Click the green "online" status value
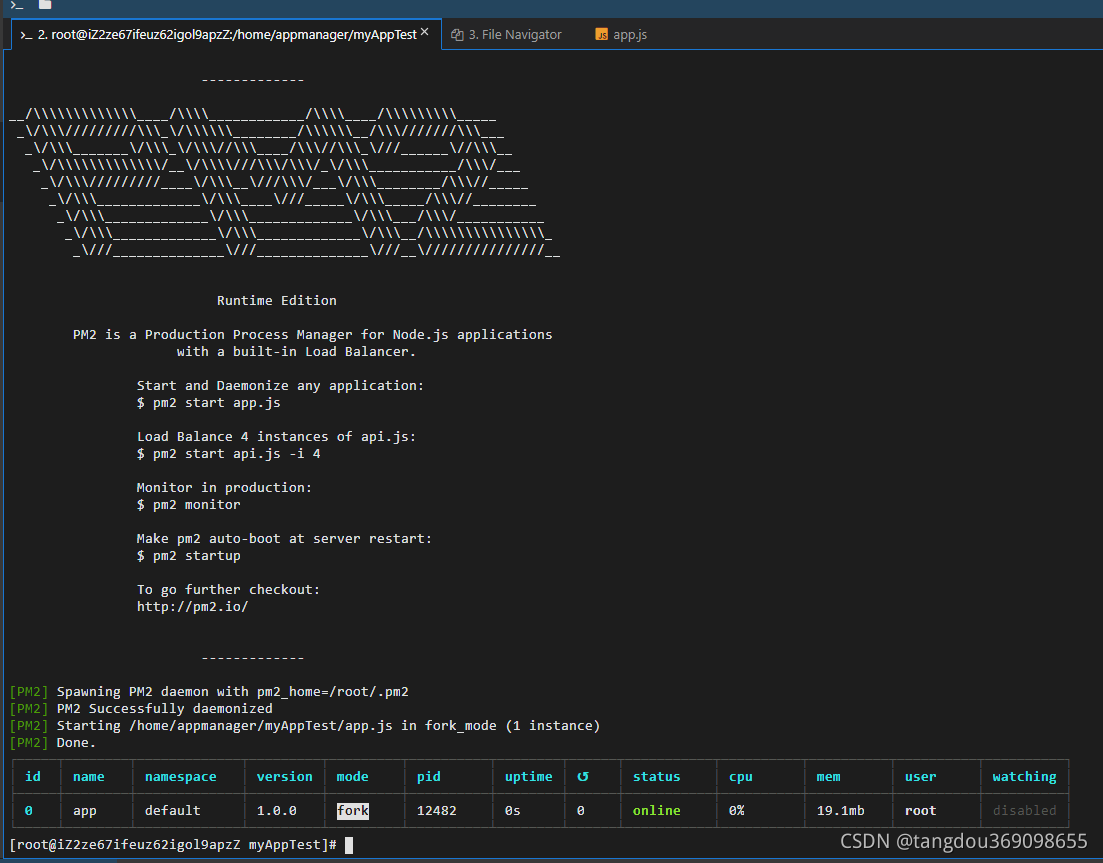 click(x=656, y=811)
